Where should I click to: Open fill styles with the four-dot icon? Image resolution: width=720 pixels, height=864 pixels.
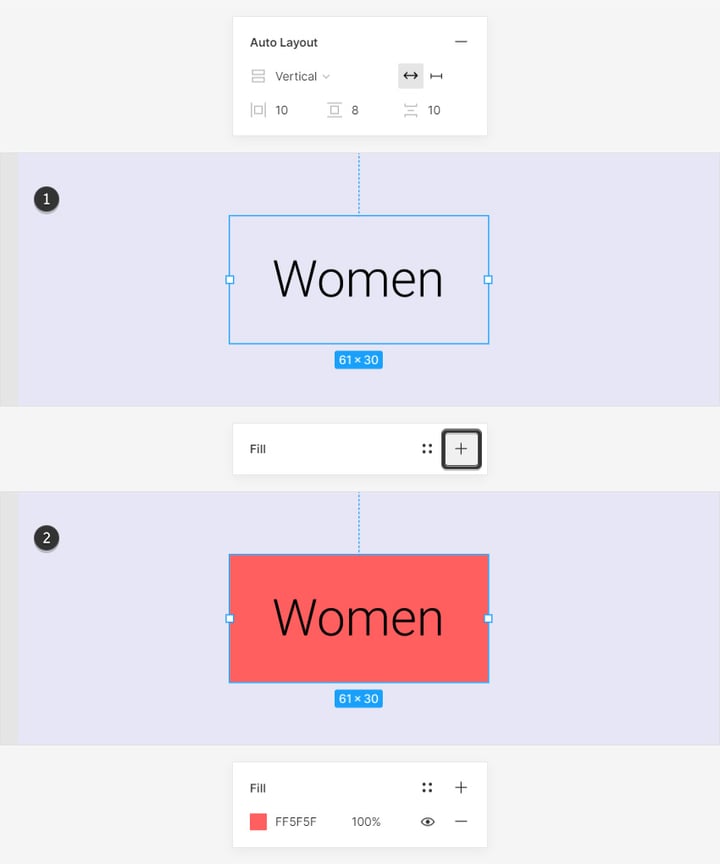tap(427, 449)
